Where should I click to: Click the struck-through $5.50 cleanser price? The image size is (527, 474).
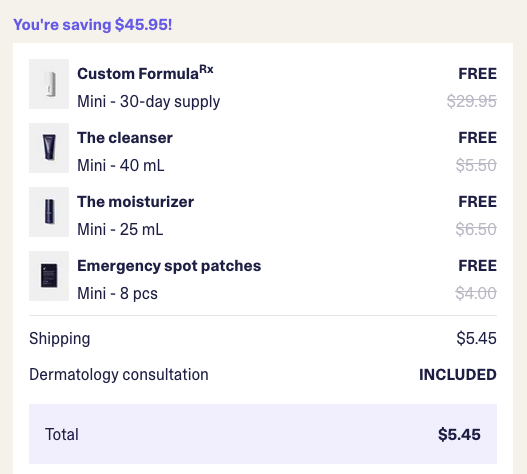476,165
